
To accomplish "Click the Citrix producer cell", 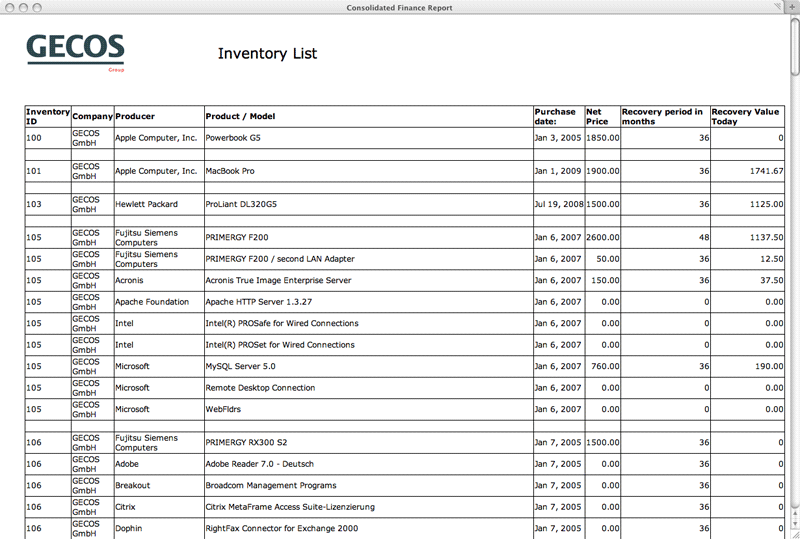I will pos(159,507).
